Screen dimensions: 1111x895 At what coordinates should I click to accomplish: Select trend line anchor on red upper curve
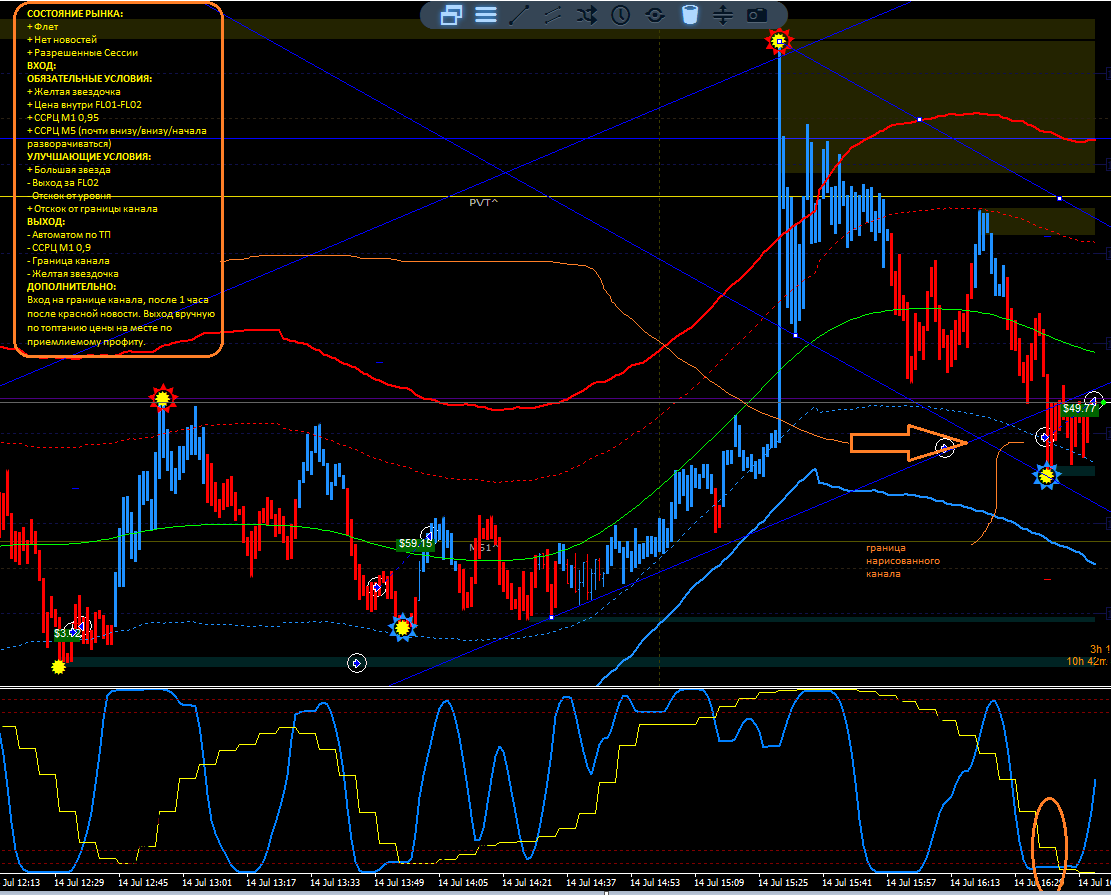920,120
